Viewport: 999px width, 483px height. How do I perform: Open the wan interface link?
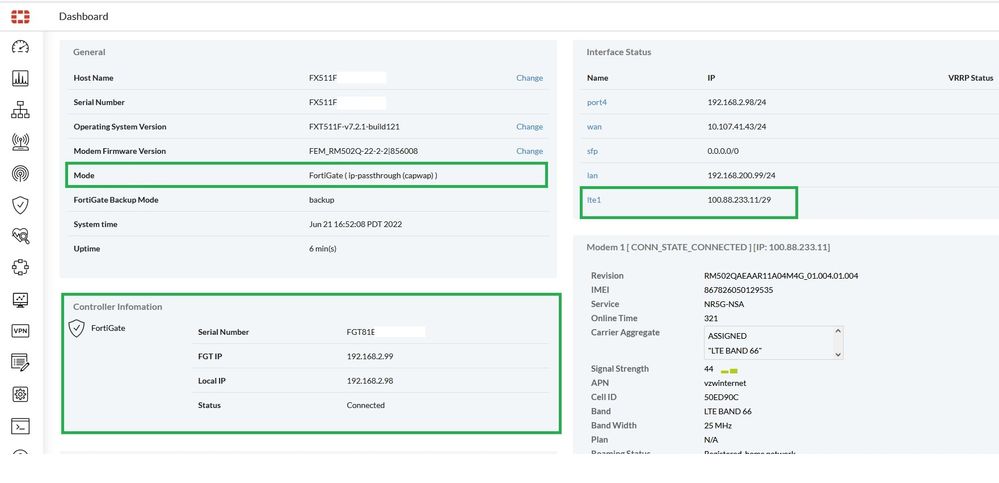tap(594, 127)
